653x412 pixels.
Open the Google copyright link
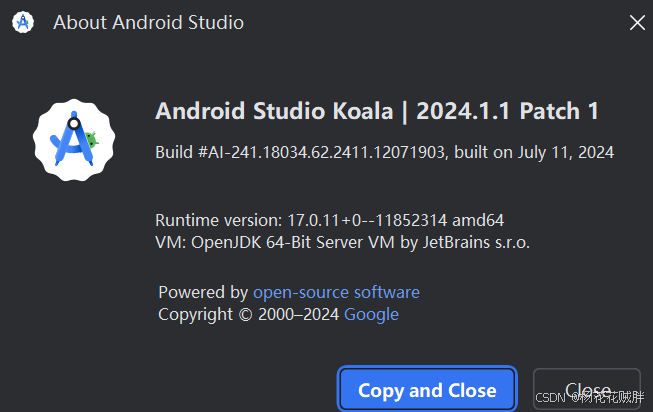tap(371, 315)
